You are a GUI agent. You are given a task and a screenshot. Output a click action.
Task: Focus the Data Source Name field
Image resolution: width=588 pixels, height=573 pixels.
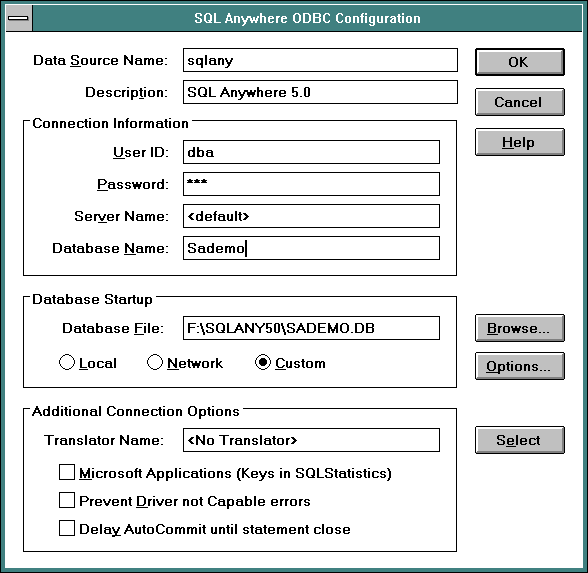[320, 60]
